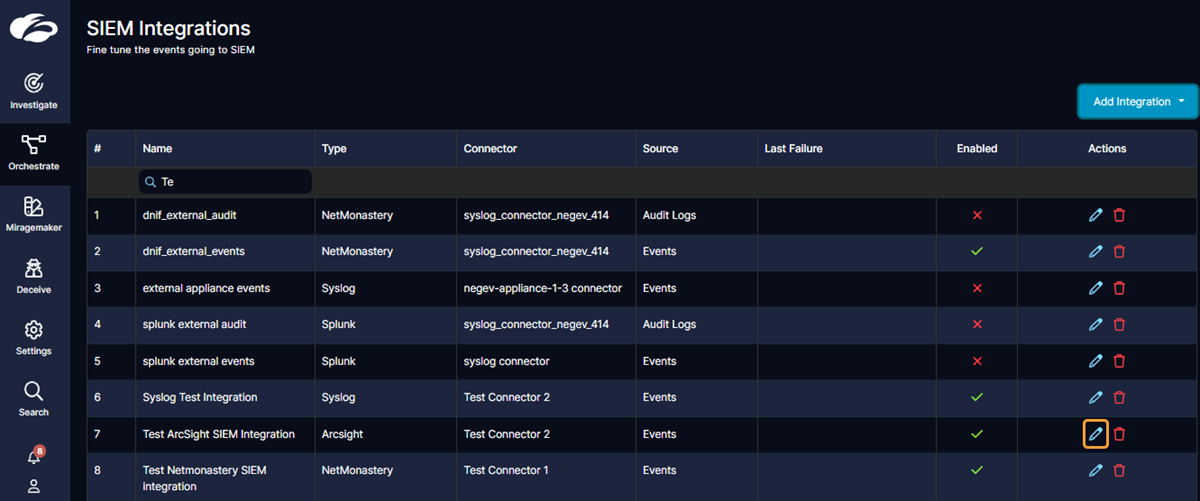Screen dimensions: 1200x501
Task: Click the pencil icon for splunk external events
Action: [x=1095, y=361]
